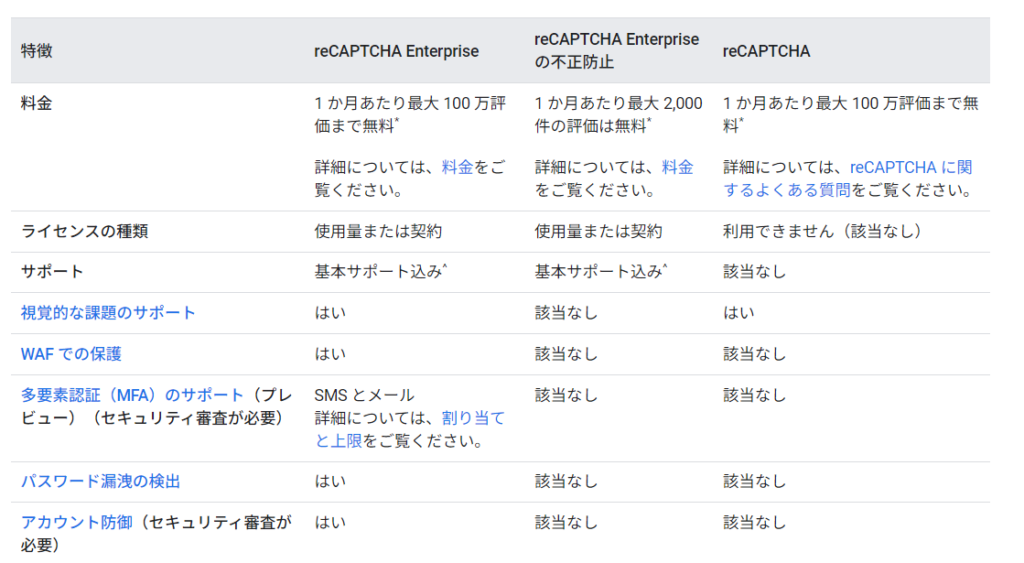Viewport: 1024px width, 563px height.
Task: Open the 料金 link in the 不正防止 column
Action: (x=677, y=167)
